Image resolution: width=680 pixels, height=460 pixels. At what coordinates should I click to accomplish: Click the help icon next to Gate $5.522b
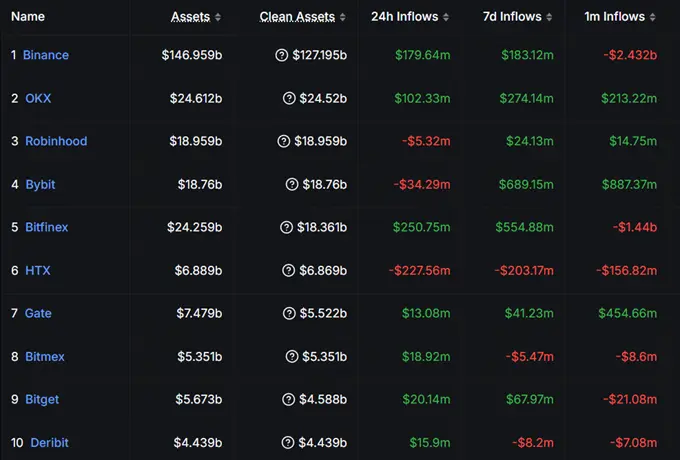coord(289,313)
